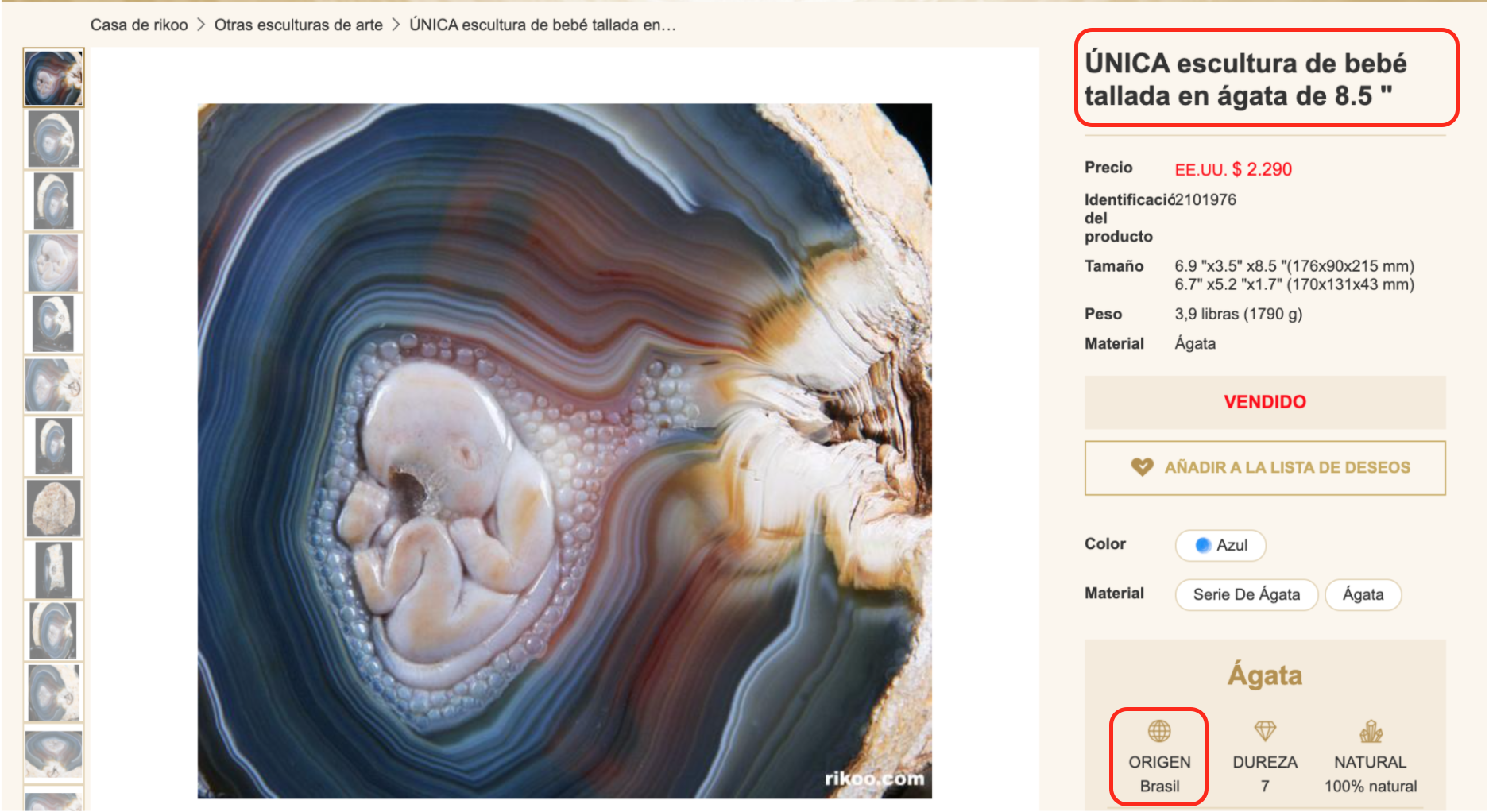Click the blue dot in Azul tag
This screenshot has width=1489, height=812.
(x=1203, y=545)
